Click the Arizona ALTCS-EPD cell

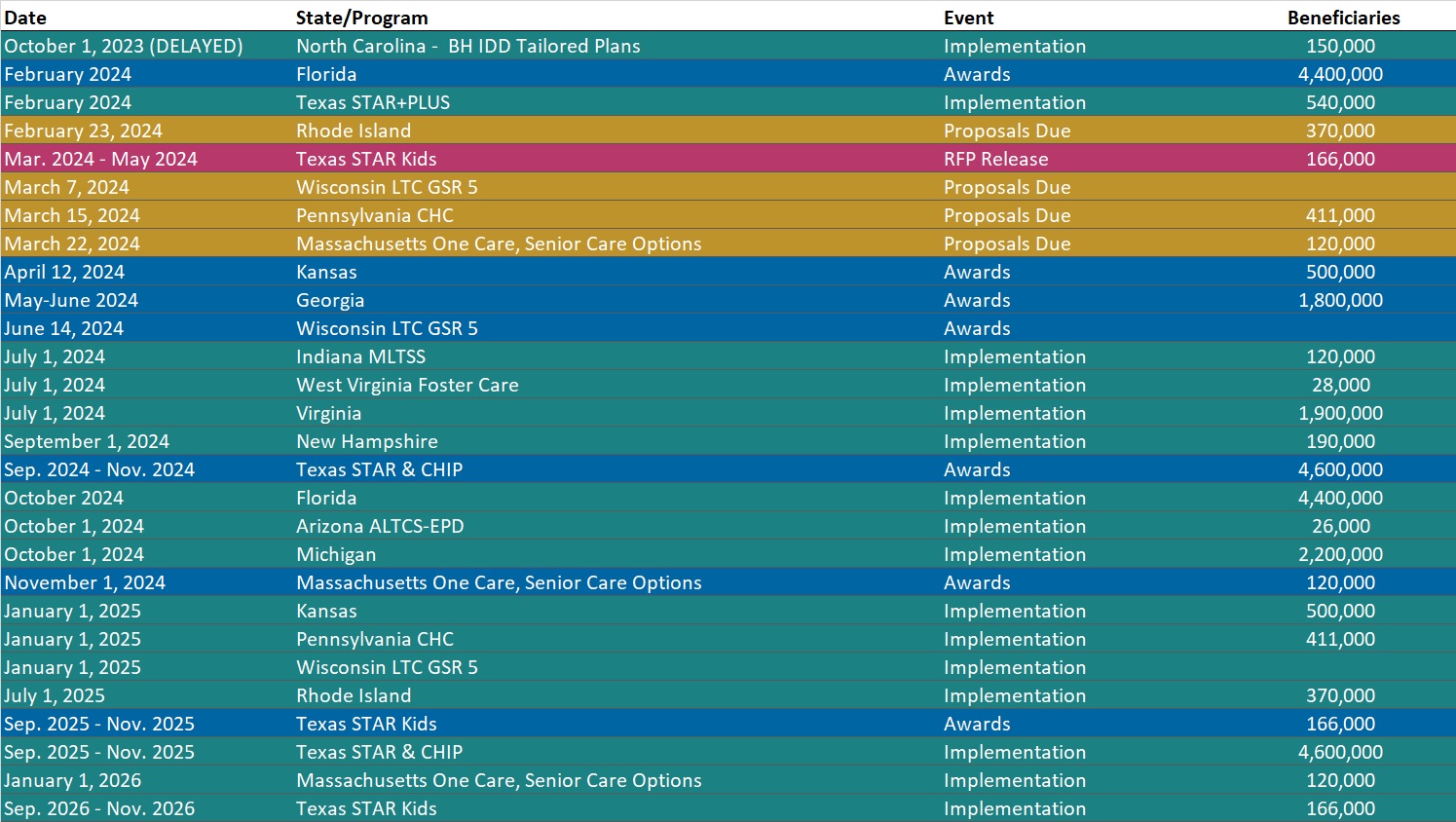coord(380,526)
